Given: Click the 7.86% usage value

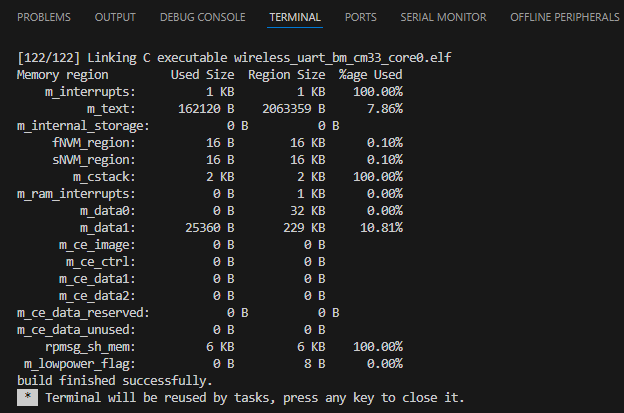Looking at the screenshot, I should [382, 108].
